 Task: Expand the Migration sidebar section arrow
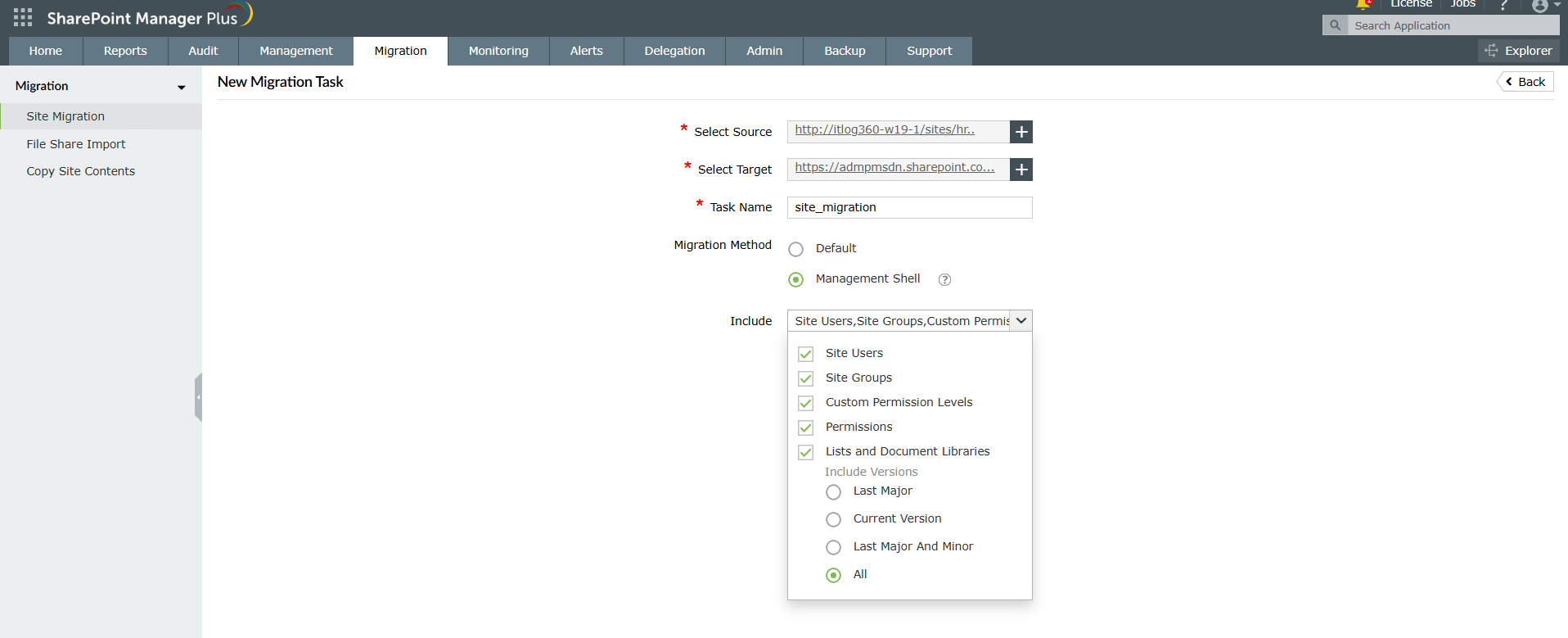pos(182,87)
